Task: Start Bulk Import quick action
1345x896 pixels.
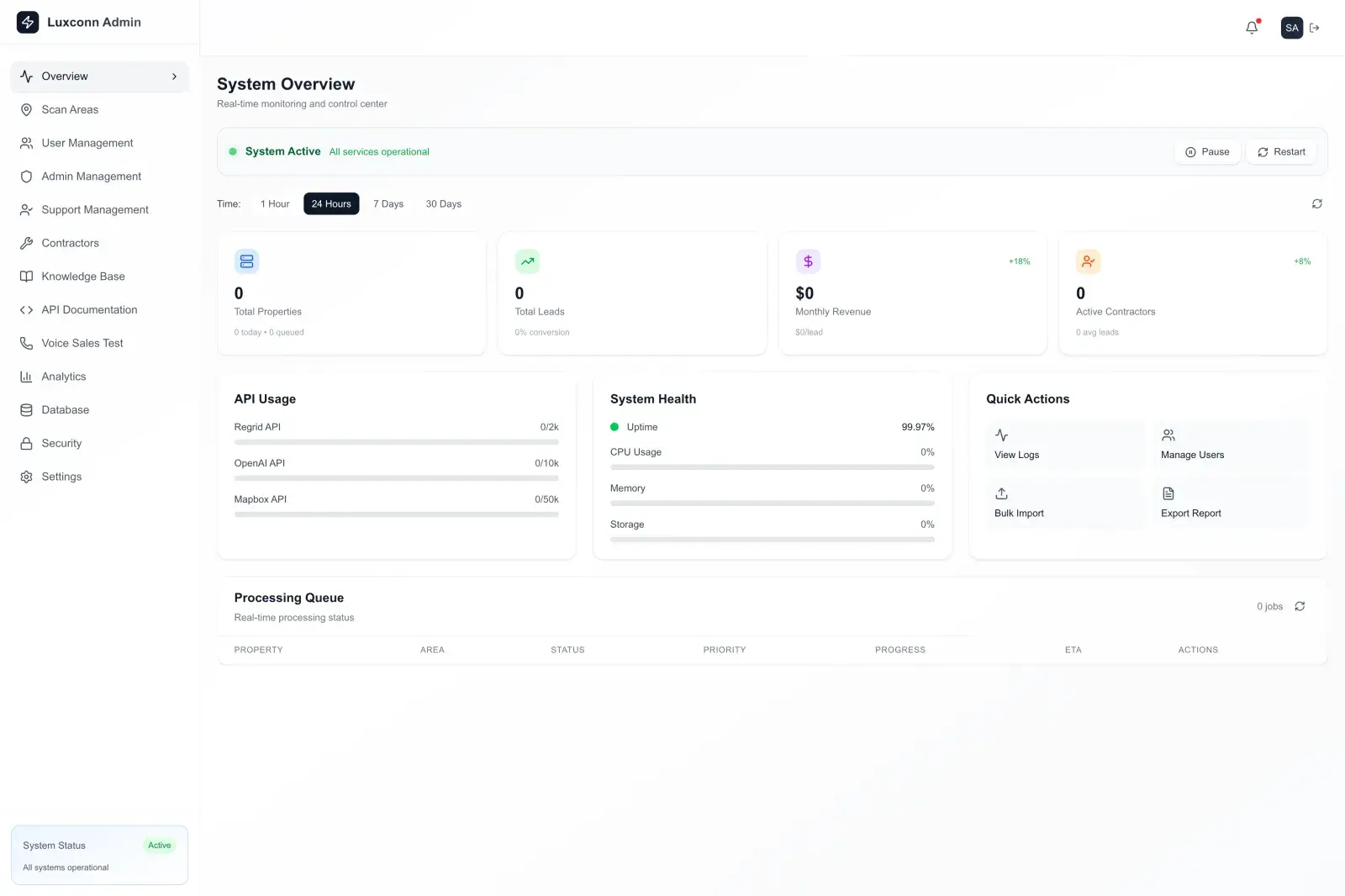Action: tap(1065, 503)
